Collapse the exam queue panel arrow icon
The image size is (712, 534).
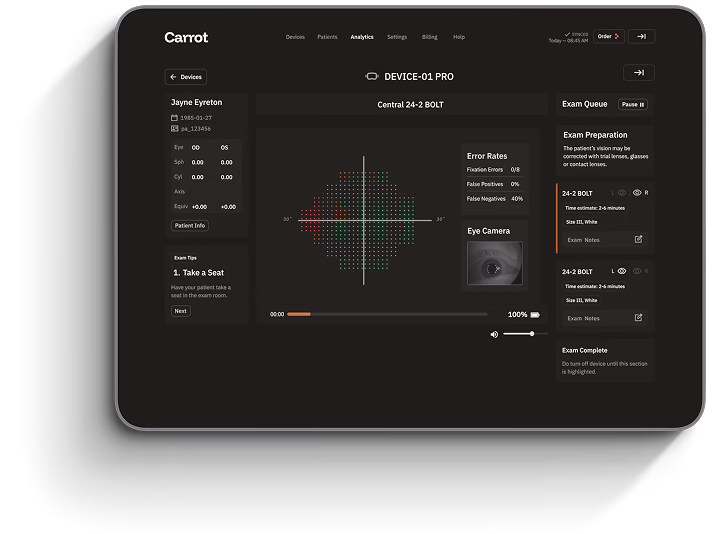click(639, 73)
